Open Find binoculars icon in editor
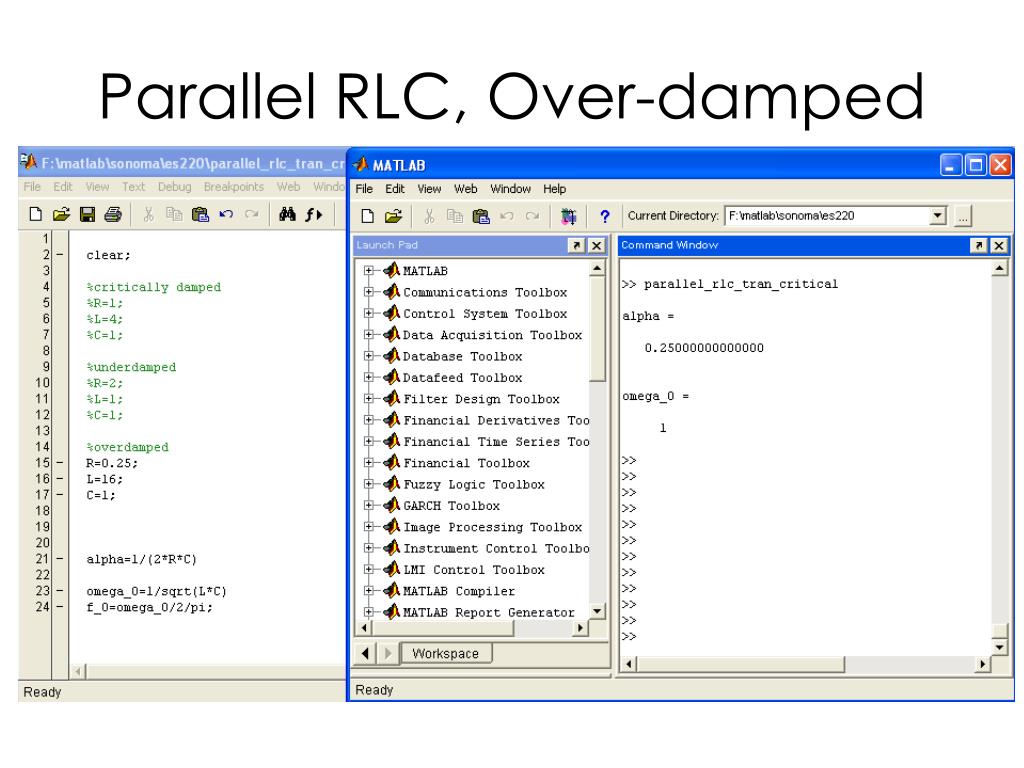The width and height of the screenshot is (1024, 768). tap(287, 214)
